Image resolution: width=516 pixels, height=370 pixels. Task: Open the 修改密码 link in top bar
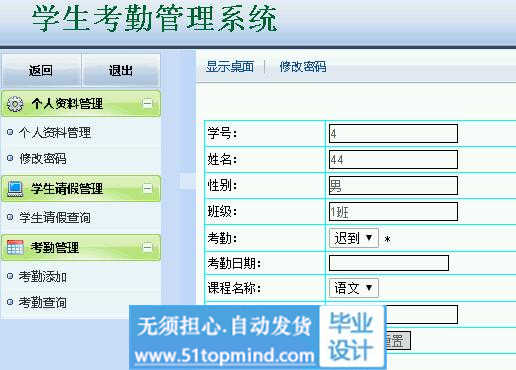(303, 66)
